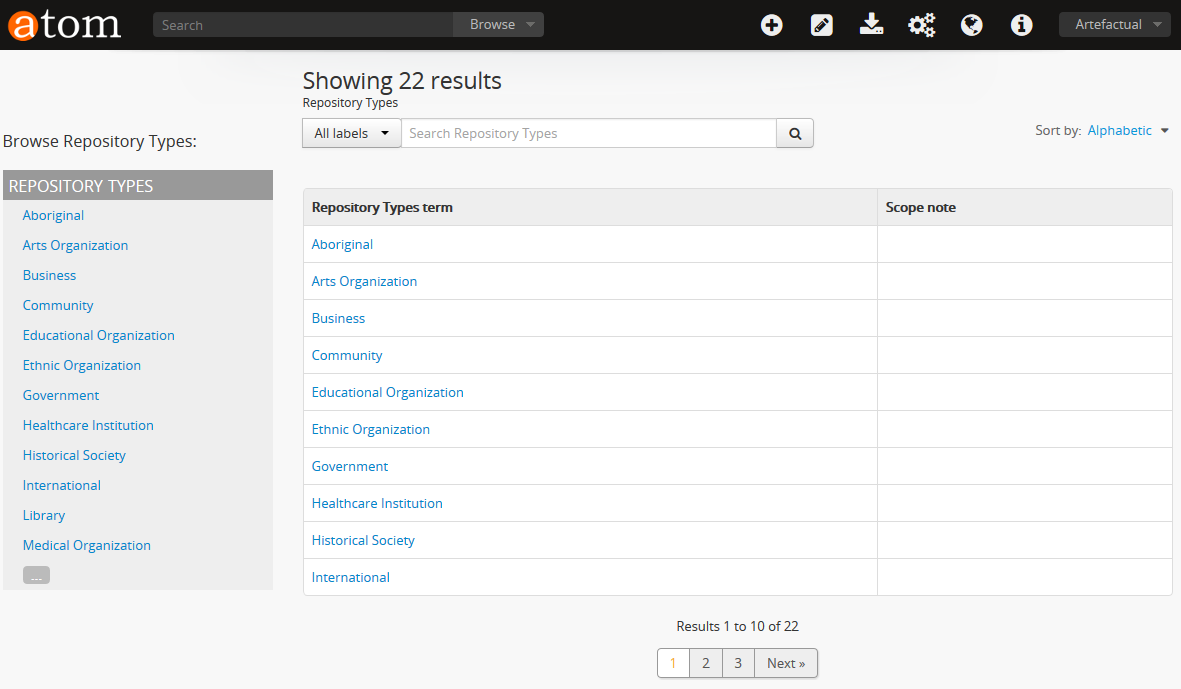This screenshot has width=1181, height=689.
Task: Click the AtoM logo in header
Action: [65, 24]
